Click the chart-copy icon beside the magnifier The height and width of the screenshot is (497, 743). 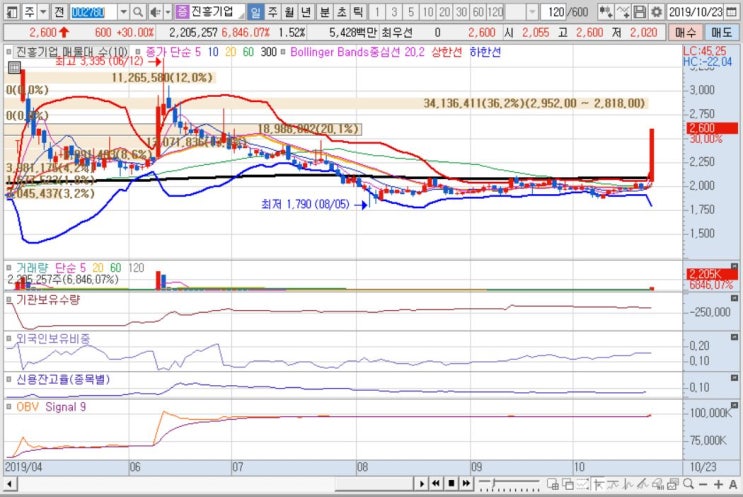(673, 484)
